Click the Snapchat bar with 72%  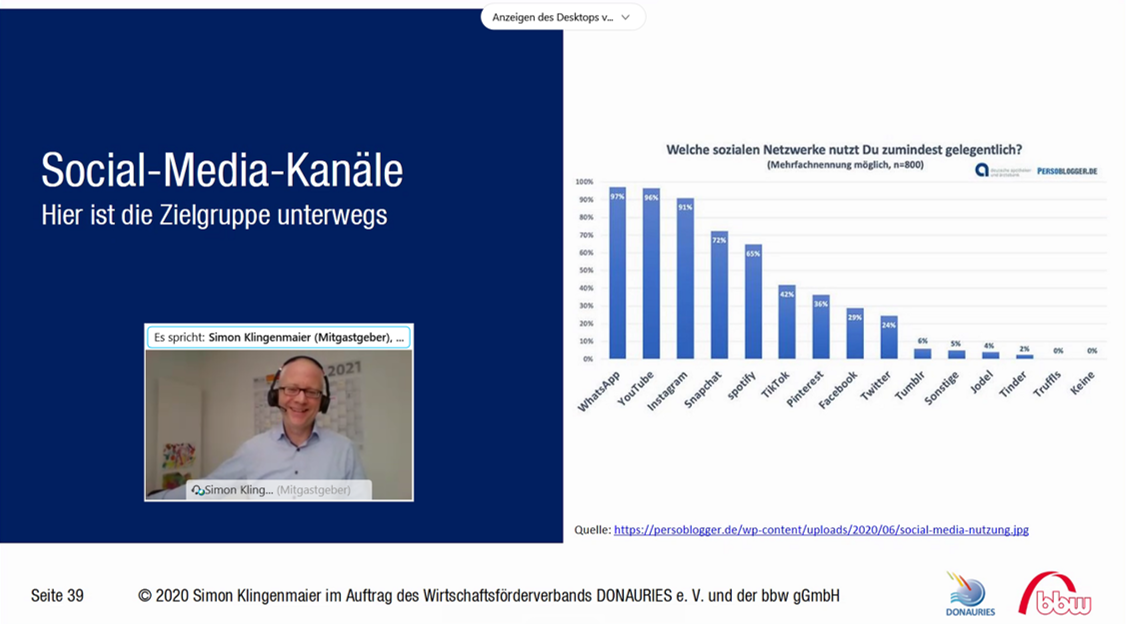(x=719, y=295)
